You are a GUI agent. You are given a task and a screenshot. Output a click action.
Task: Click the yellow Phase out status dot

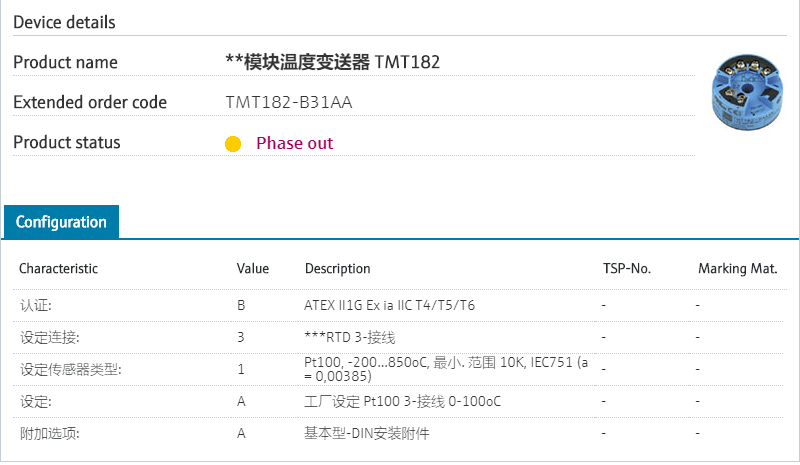click(233, 144)
